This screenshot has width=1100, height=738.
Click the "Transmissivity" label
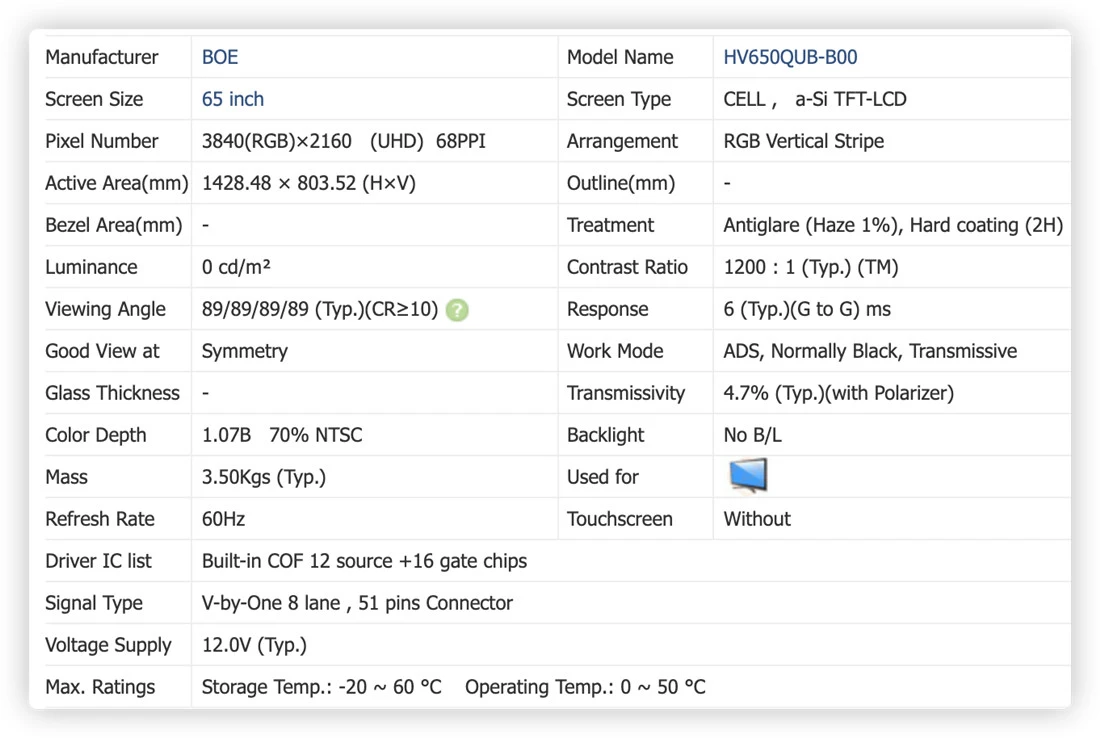point(626,393)
